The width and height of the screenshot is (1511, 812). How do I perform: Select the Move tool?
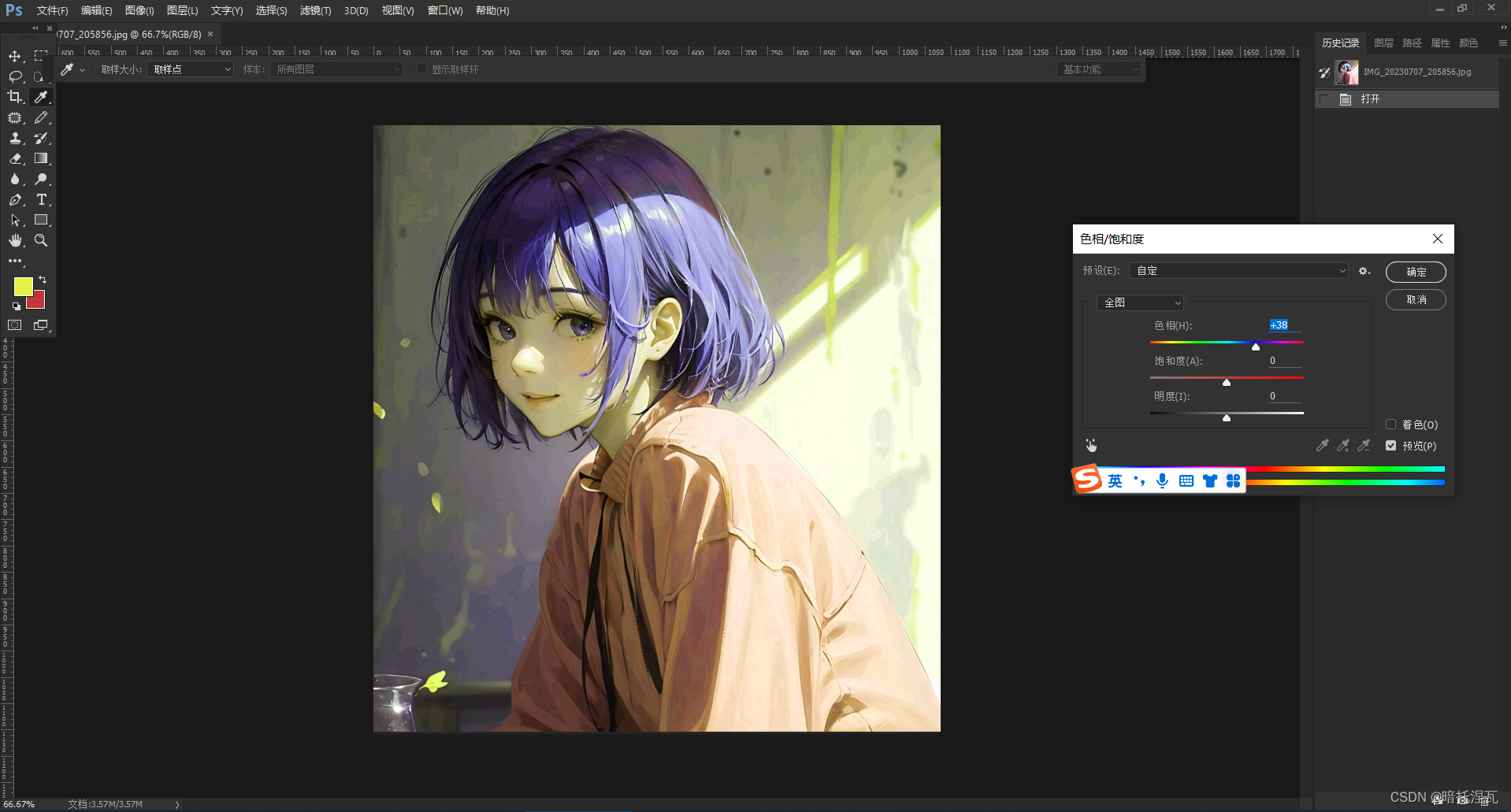click(15, 56)
